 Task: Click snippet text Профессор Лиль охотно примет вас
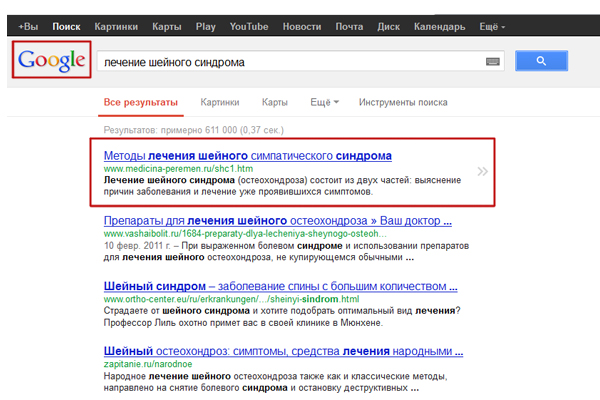tap(243, 323)
